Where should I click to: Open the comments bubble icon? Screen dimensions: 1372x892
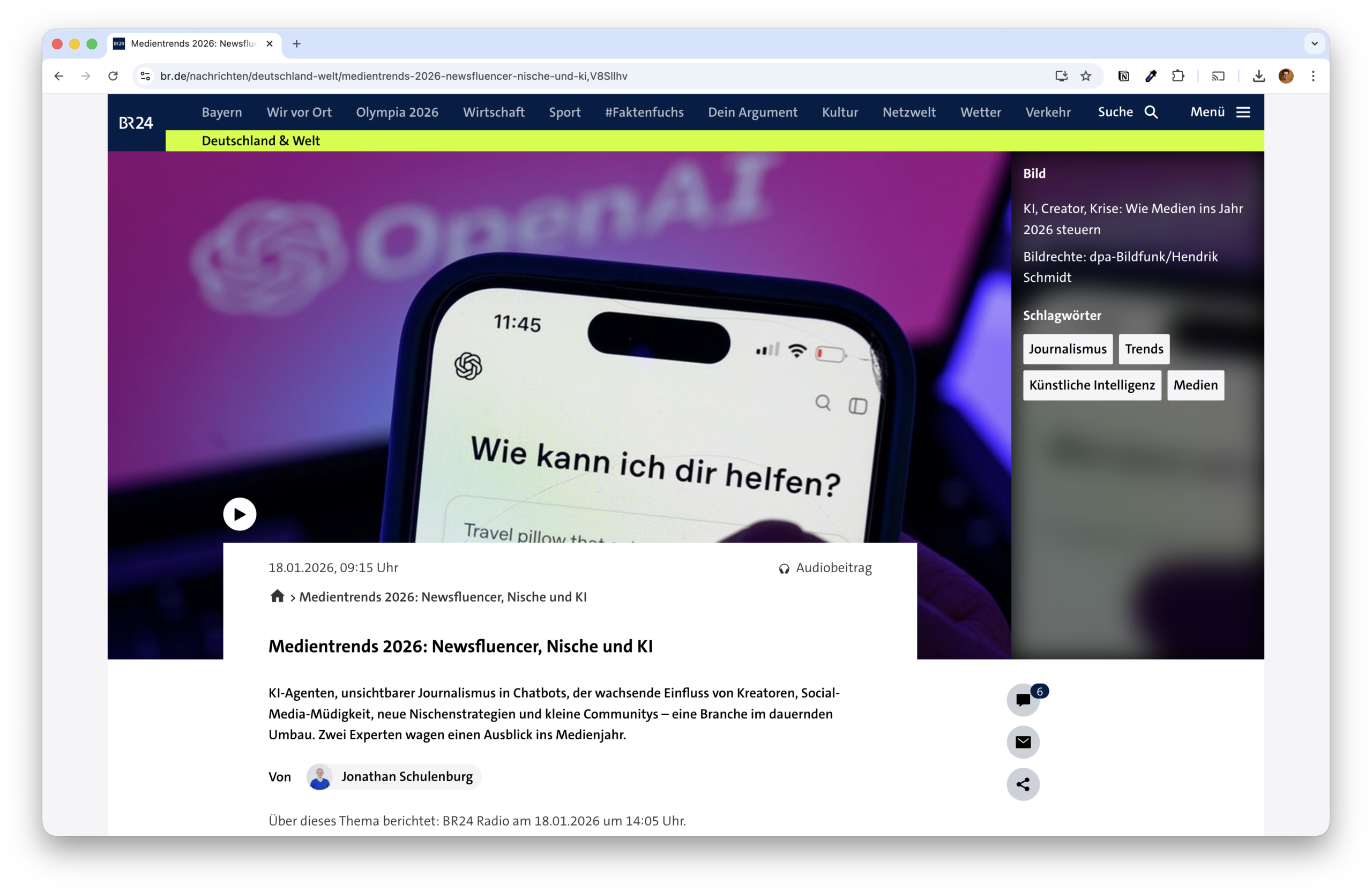(1023, 700)
